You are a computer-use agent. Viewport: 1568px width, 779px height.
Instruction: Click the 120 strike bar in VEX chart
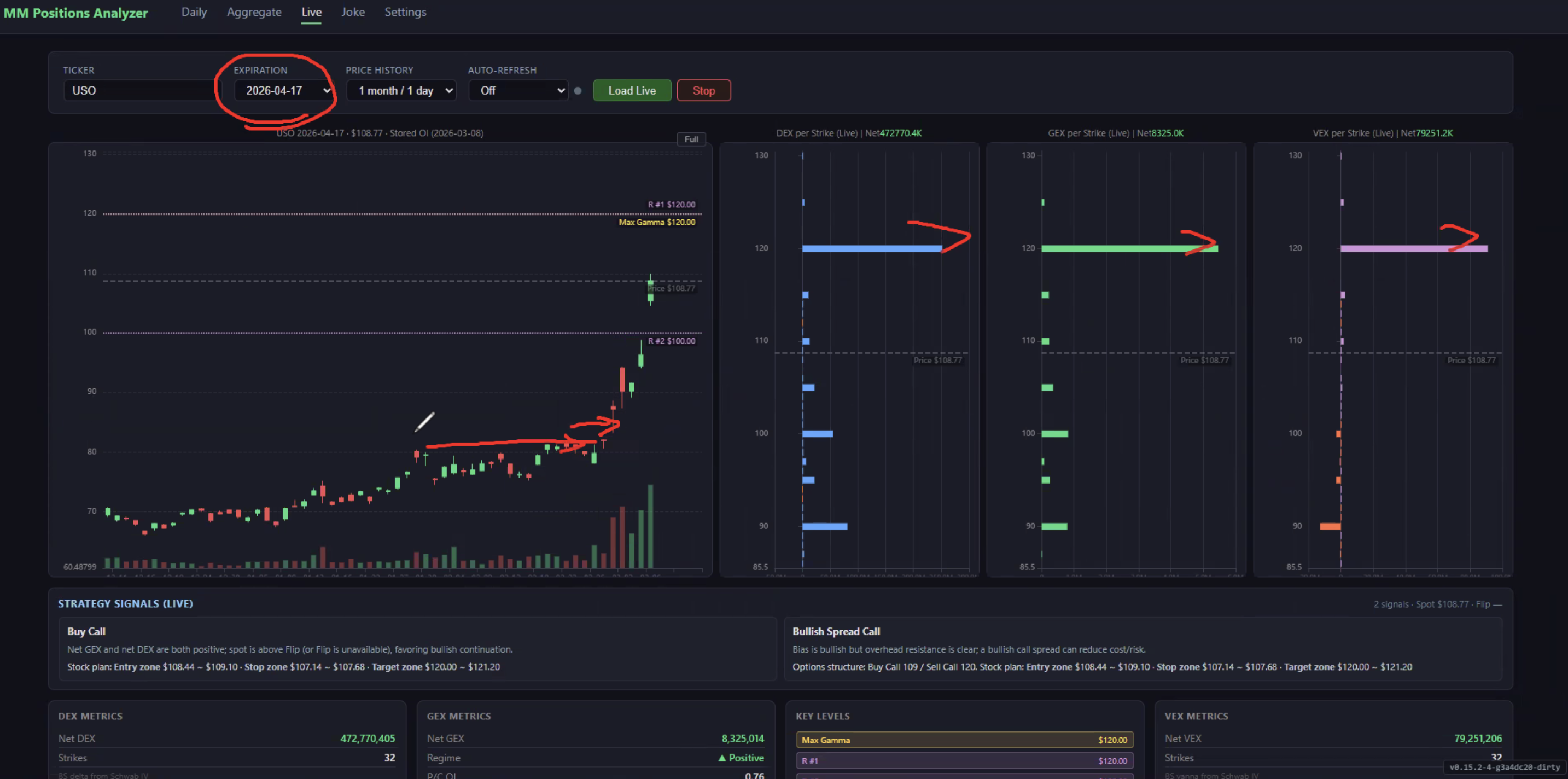(1413, 248)
